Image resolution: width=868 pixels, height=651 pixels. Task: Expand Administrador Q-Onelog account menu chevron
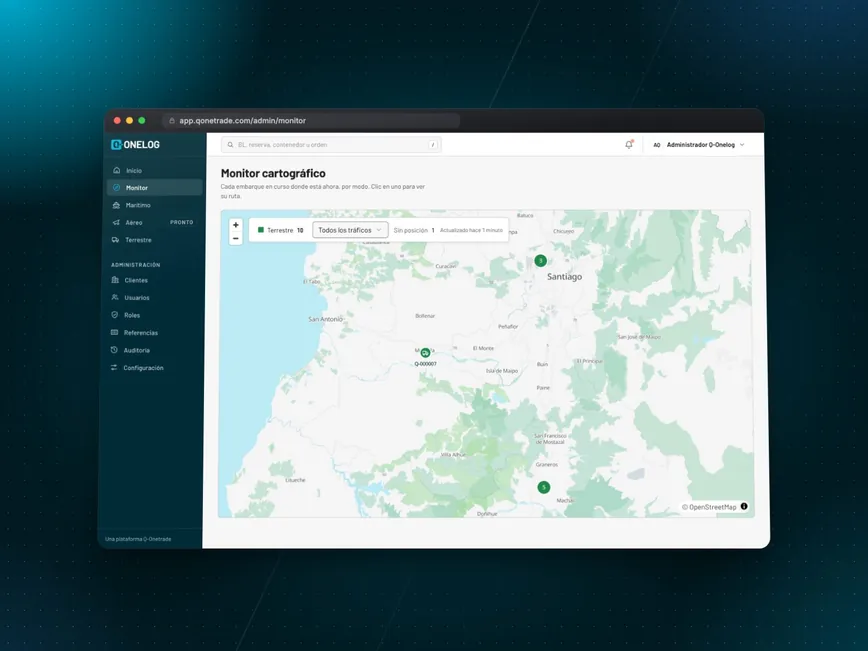pos(742,145)
